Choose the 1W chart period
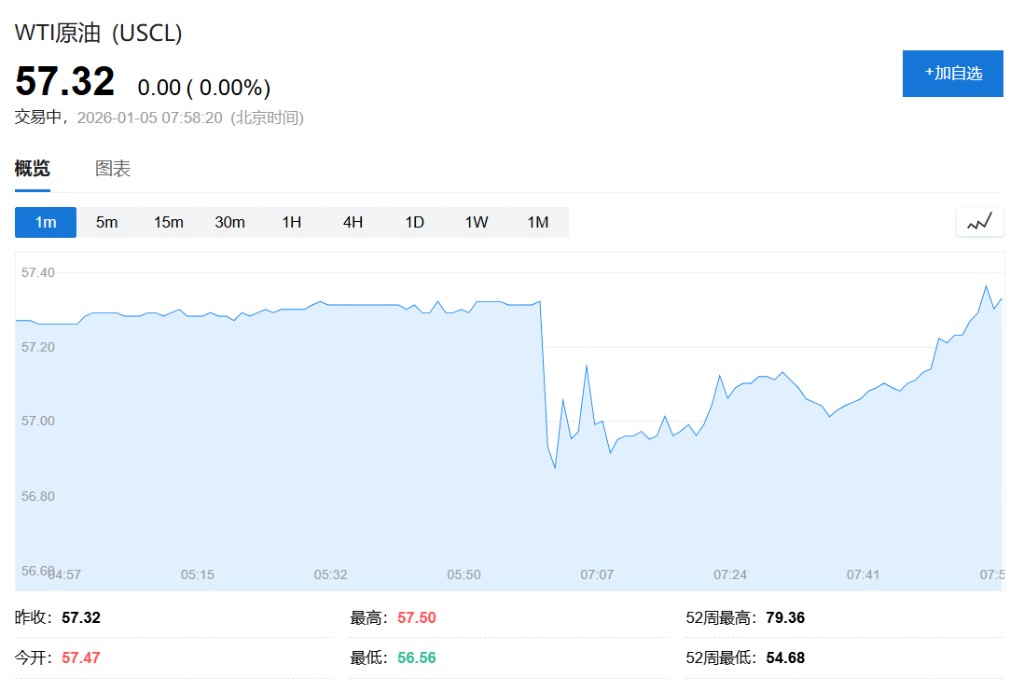 (476, 222)
